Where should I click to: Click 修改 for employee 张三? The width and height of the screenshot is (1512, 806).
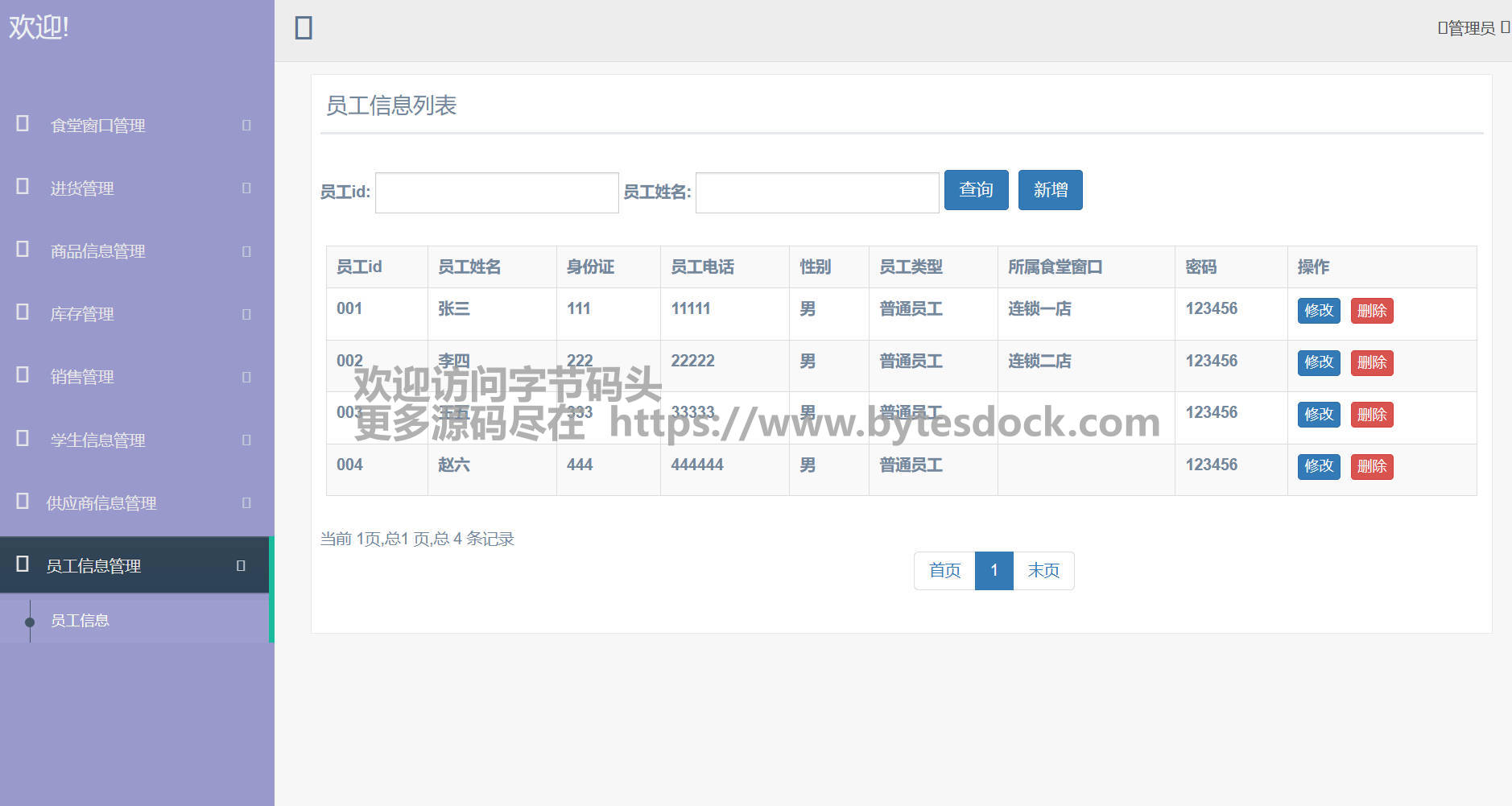(1318, 311)
